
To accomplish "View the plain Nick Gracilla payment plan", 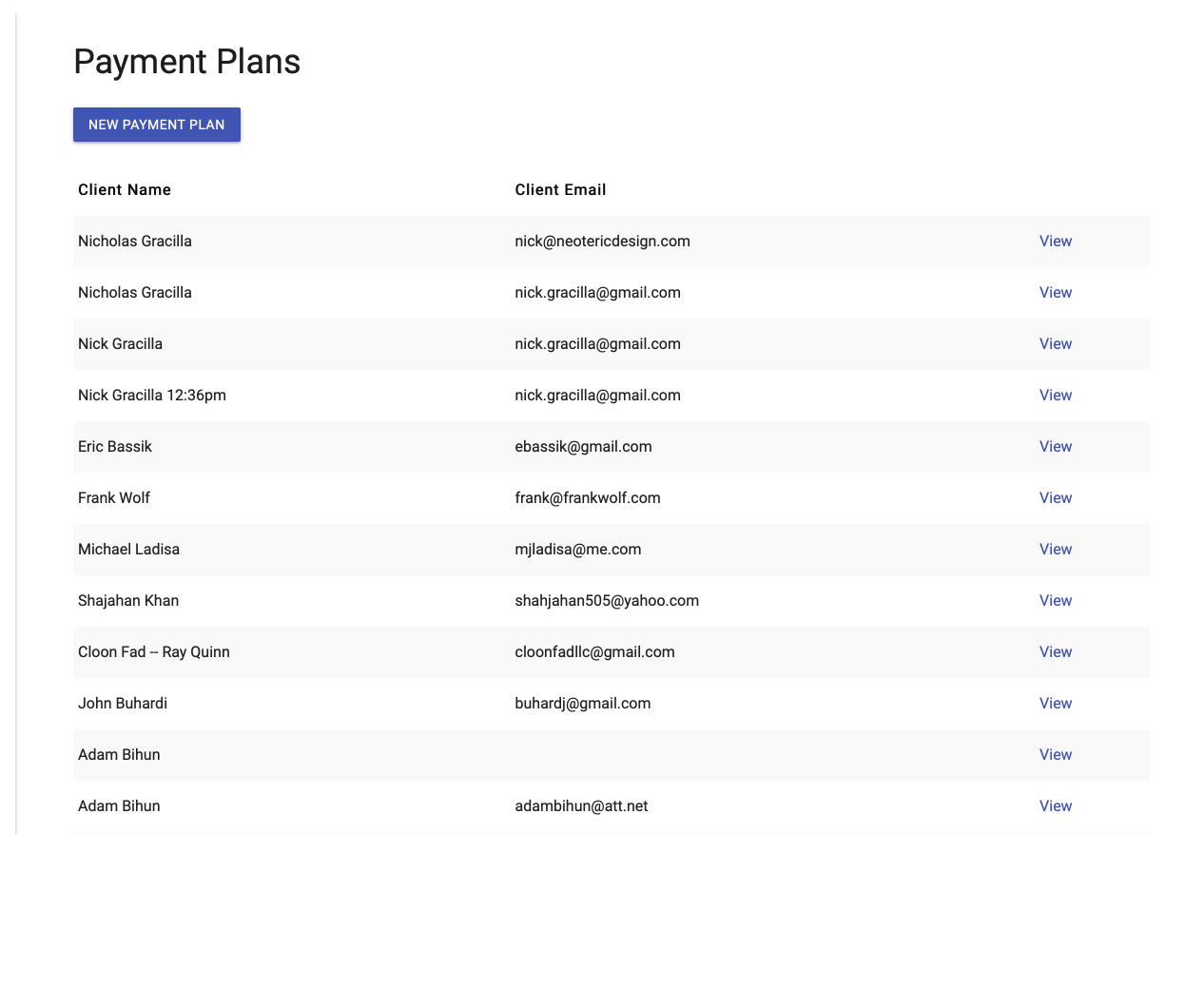I will pos(1055,344).
